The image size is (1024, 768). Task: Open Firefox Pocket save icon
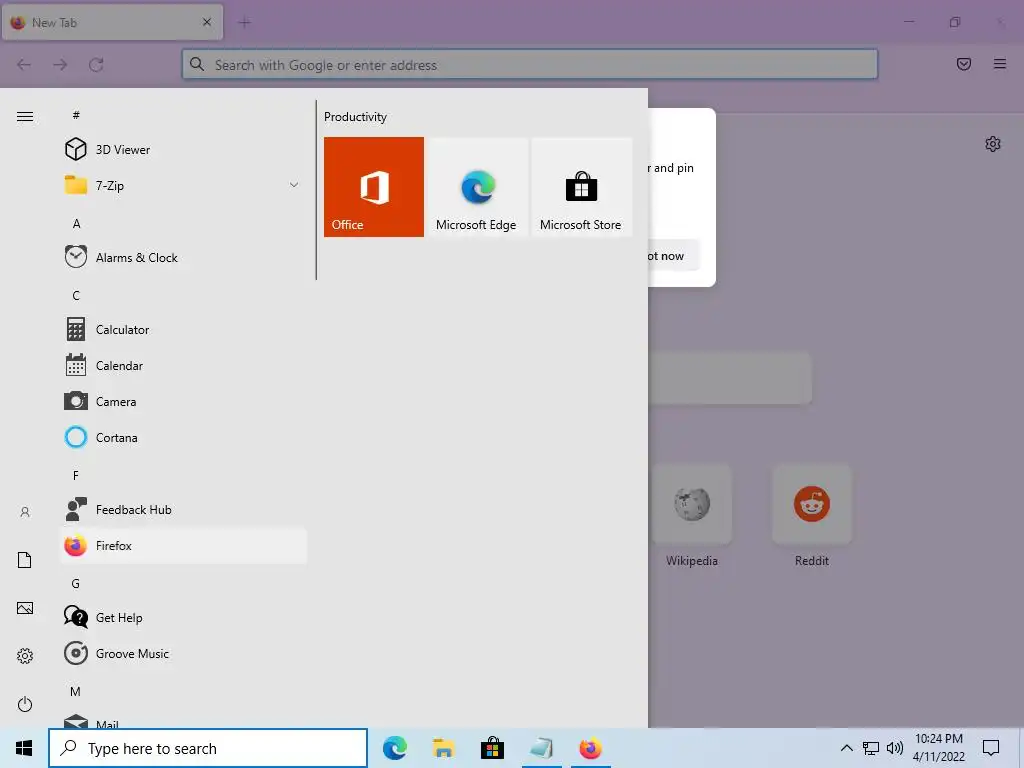coord(963,64)
